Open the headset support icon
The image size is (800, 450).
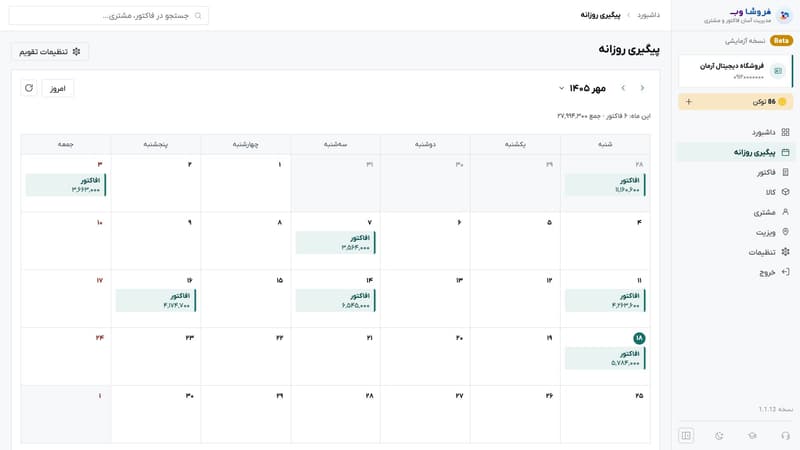click(x=785, y=436)
